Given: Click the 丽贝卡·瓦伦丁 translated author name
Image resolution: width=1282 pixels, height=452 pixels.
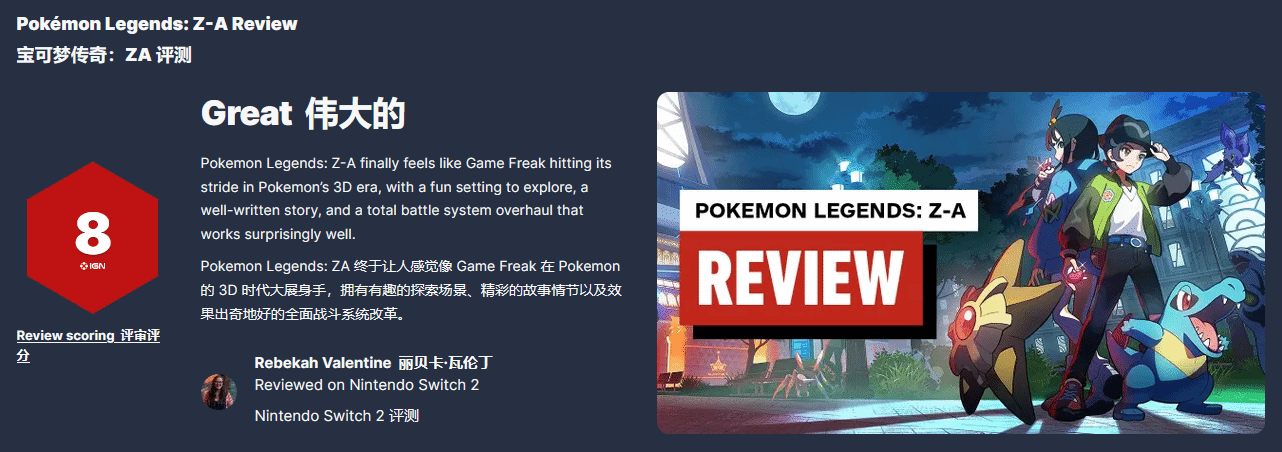Looking at the screenshot, I should coord(445,362).
